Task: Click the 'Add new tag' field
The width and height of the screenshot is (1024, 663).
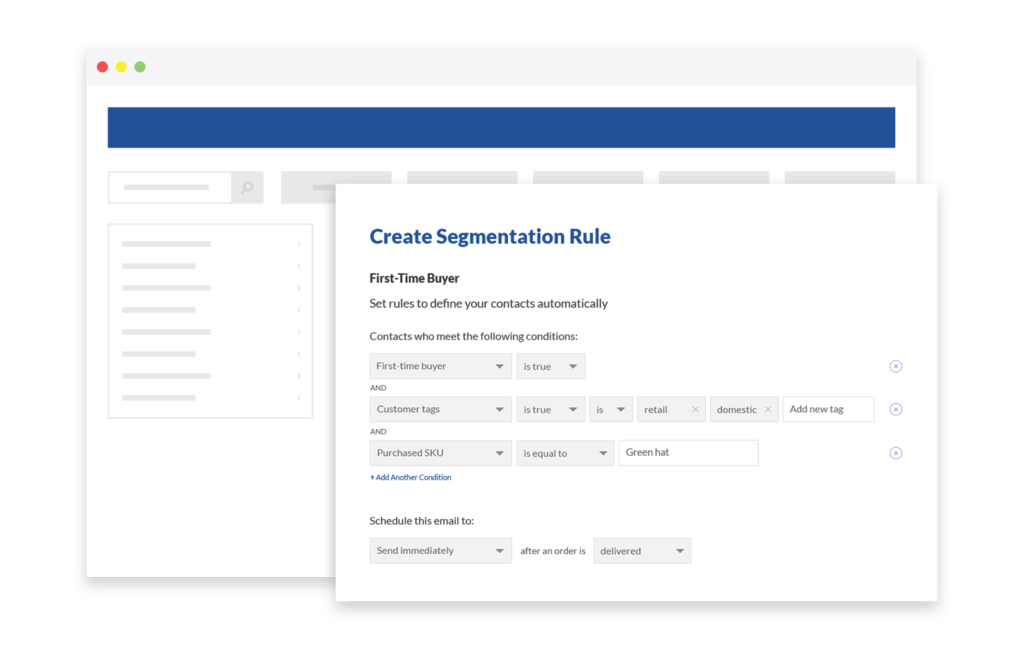Action: point(828,409)
